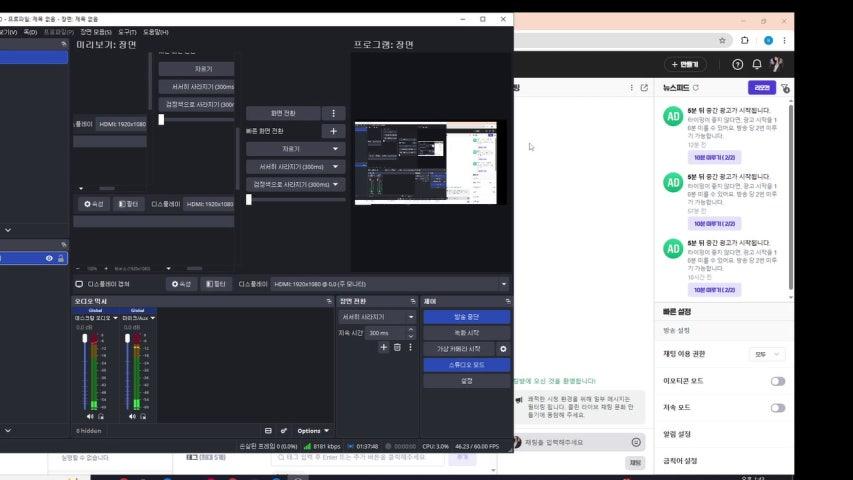Open the 알림 설정 item in quick settings

pos(677,434)
